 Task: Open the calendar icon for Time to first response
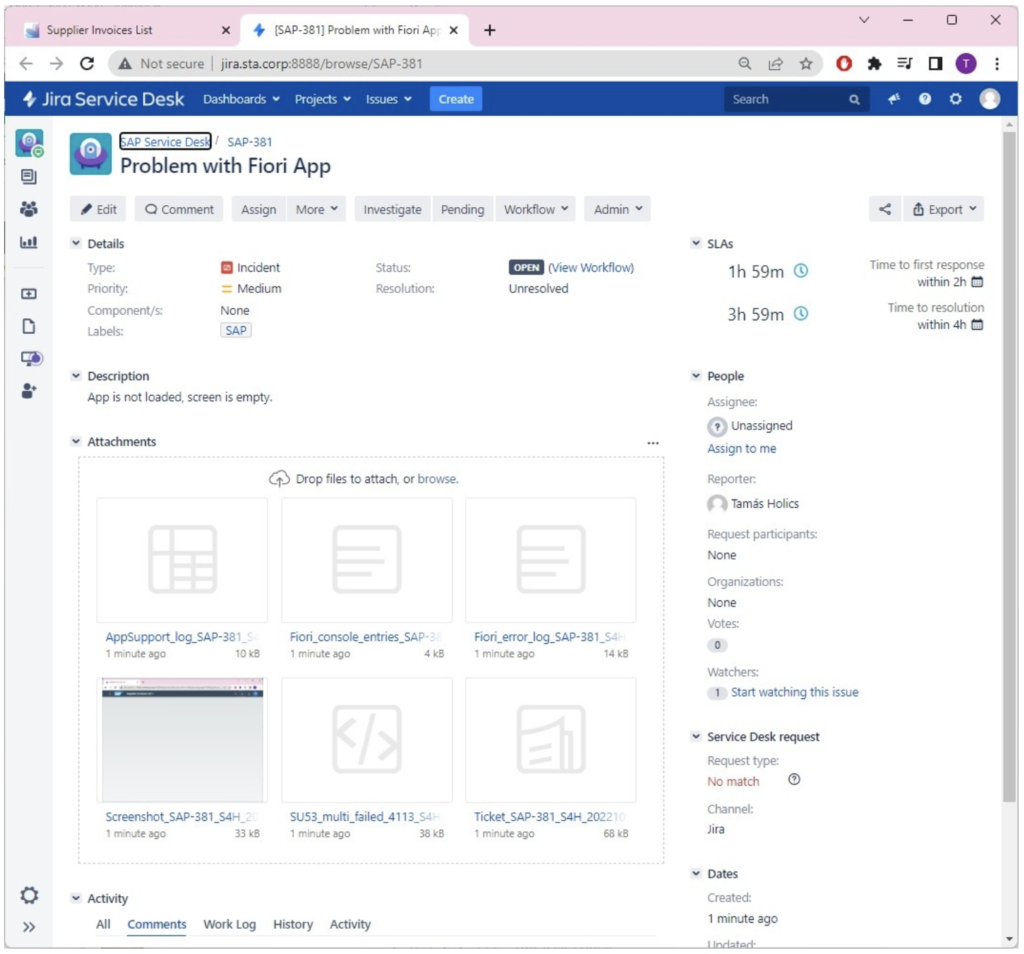(977, 281)
